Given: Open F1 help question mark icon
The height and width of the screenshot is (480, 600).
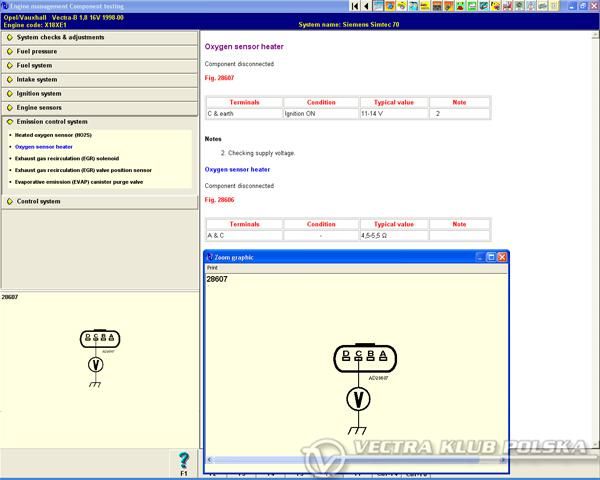Looking at the screenshot, I should click(x=184, y=464).
